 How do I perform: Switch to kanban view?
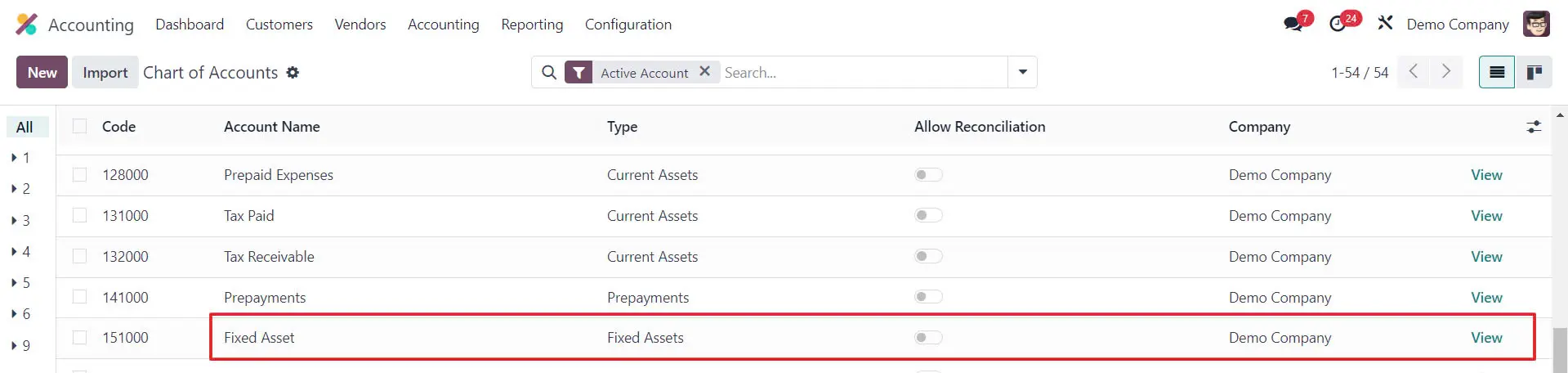pyautogui.click(x=1534, y=73)
